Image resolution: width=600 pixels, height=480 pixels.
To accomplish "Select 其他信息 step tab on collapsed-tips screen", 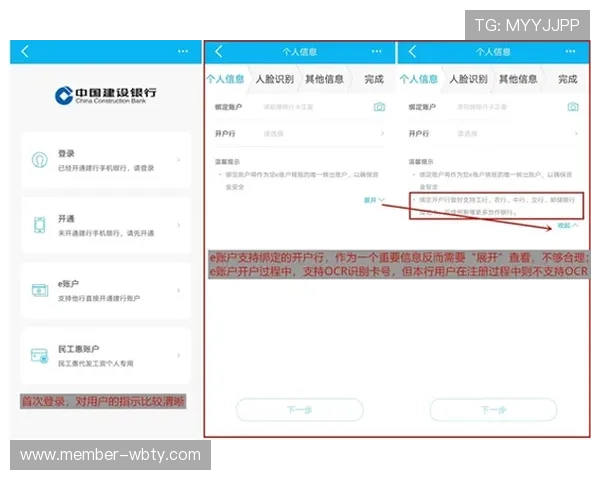I will point(324,79).
